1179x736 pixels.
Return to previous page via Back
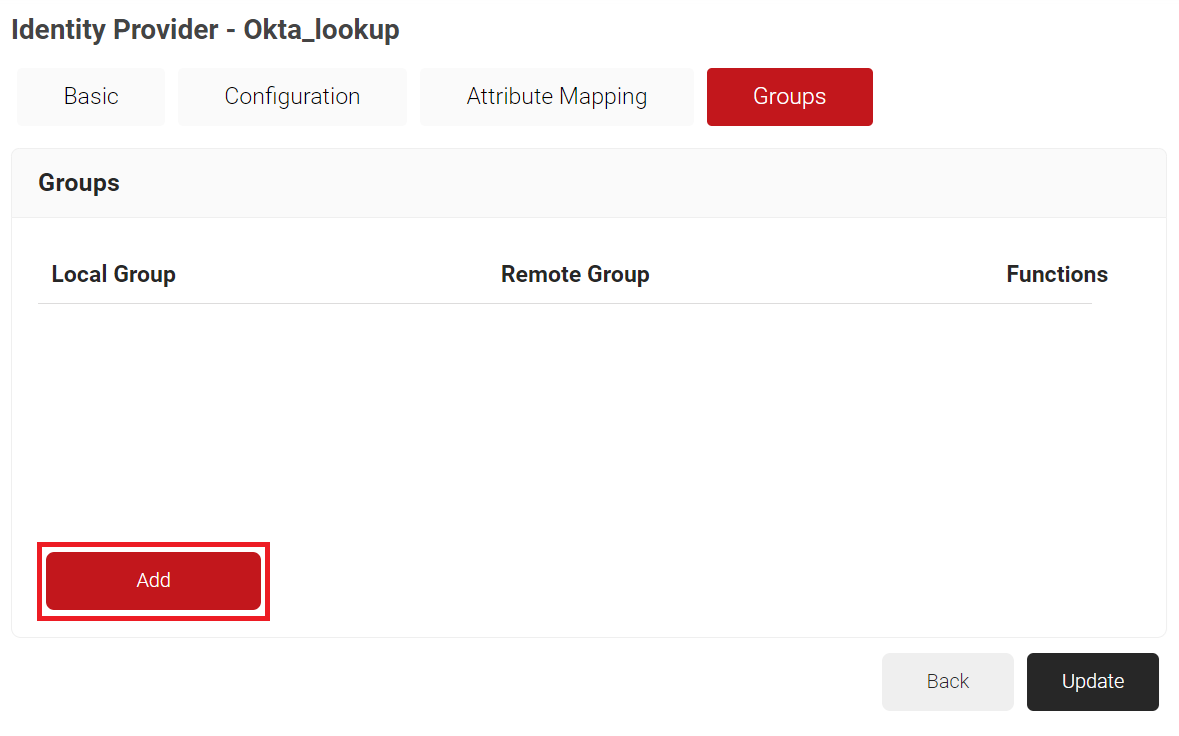pos(947,681)
